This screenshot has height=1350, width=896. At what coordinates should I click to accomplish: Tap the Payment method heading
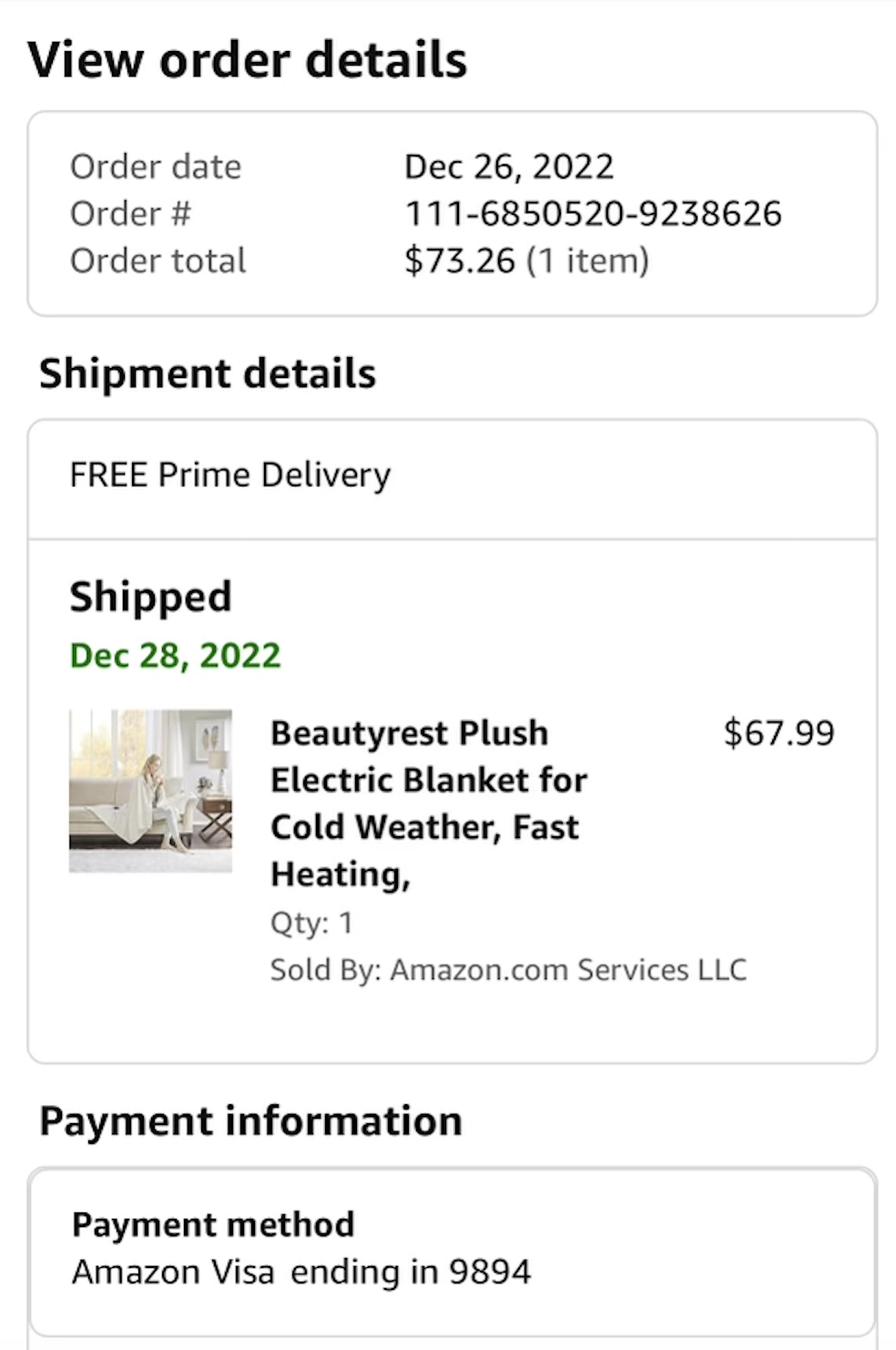pos(213,1224)
